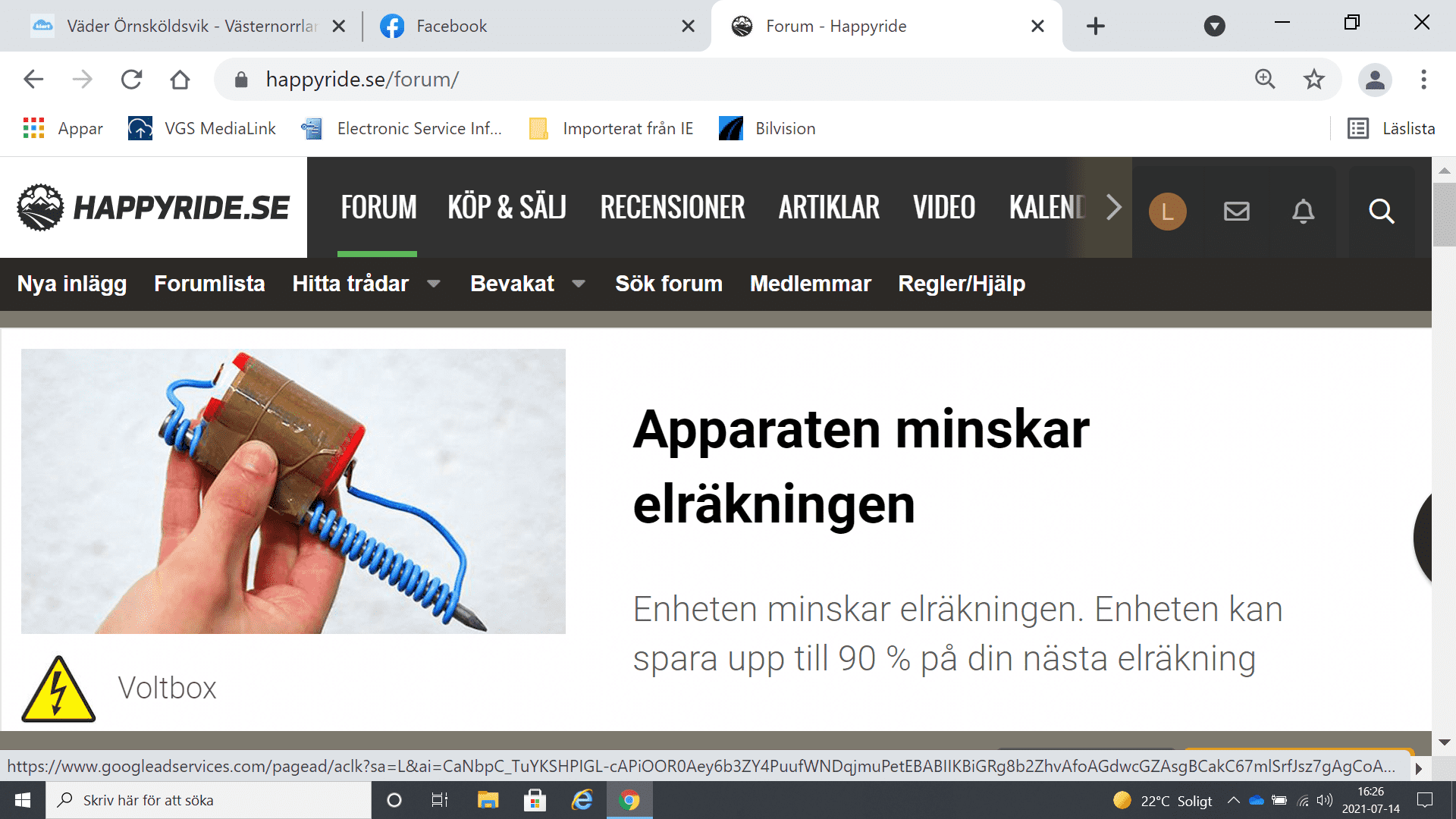The width and height of the screenshot is (1456, 819).
Task: Bookmark page with star icon
Action: (x=1313, y=80)
